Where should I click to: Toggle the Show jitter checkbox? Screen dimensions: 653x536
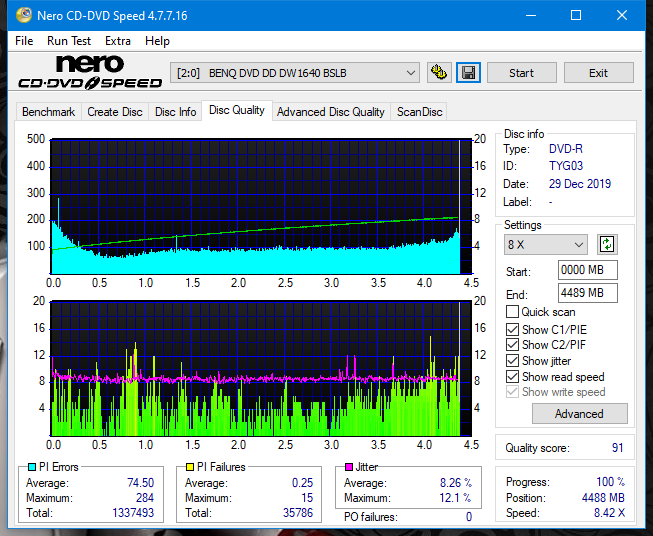click(x=512, y=361)
